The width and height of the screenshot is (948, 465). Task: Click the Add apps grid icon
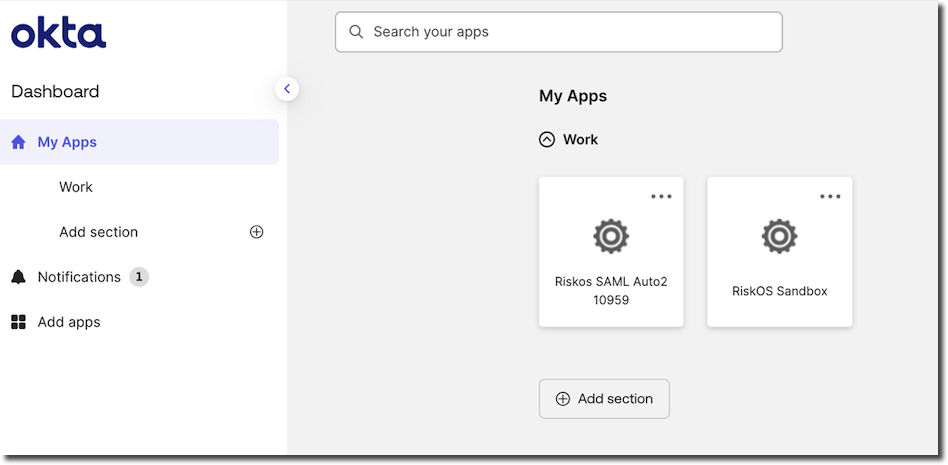(19, 322)
